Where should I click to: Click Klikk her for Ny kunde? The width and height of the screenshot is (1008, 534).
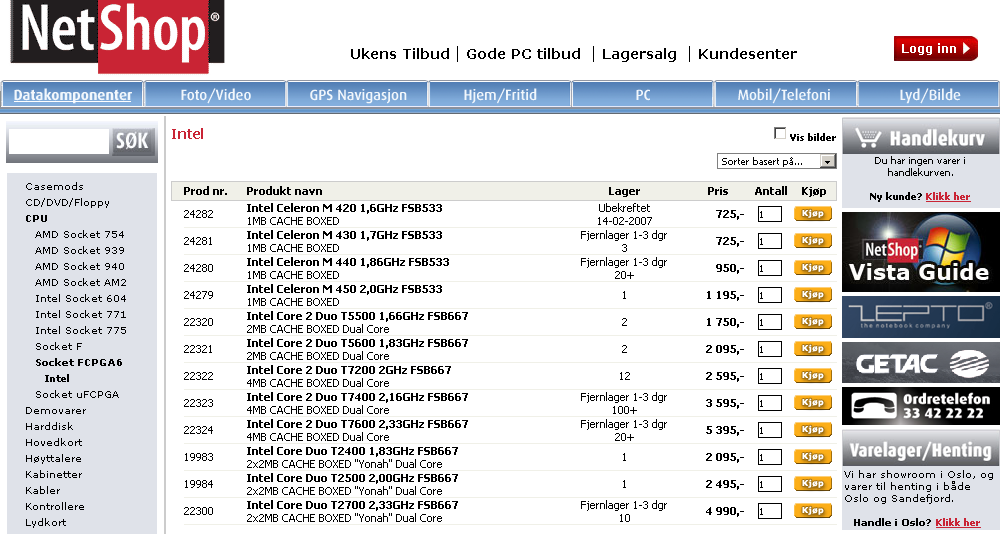[948, 197]
